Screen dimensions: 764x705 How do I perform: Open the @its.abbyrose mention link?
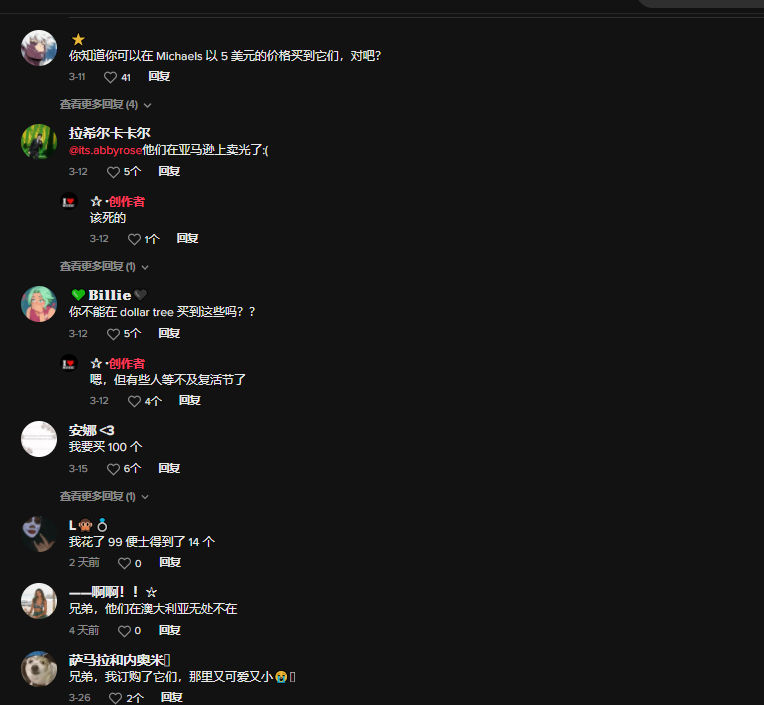[105, 150]
